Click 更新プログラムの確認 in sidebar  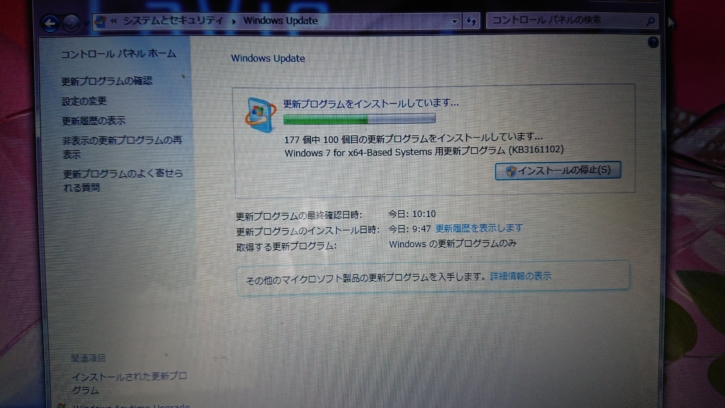[x=107, y=81]
